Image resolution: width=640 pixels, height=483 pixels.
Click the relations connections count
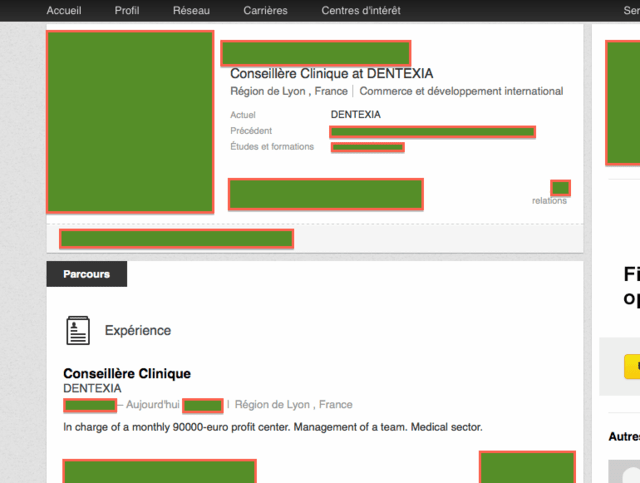tap(549, 200)
